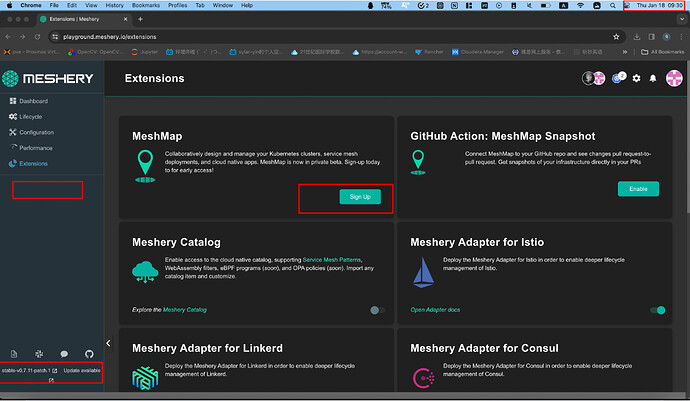Viewport: 690px width, 401px height.
Task: Open the File menu in menu bar
Action: pos(54,5)
